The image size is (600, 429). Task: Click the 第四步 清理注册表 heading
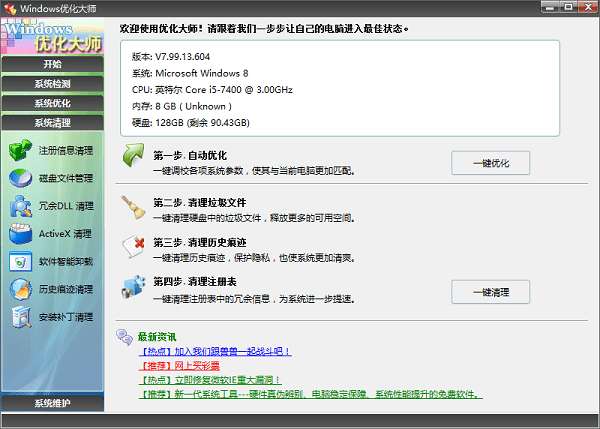195,282
